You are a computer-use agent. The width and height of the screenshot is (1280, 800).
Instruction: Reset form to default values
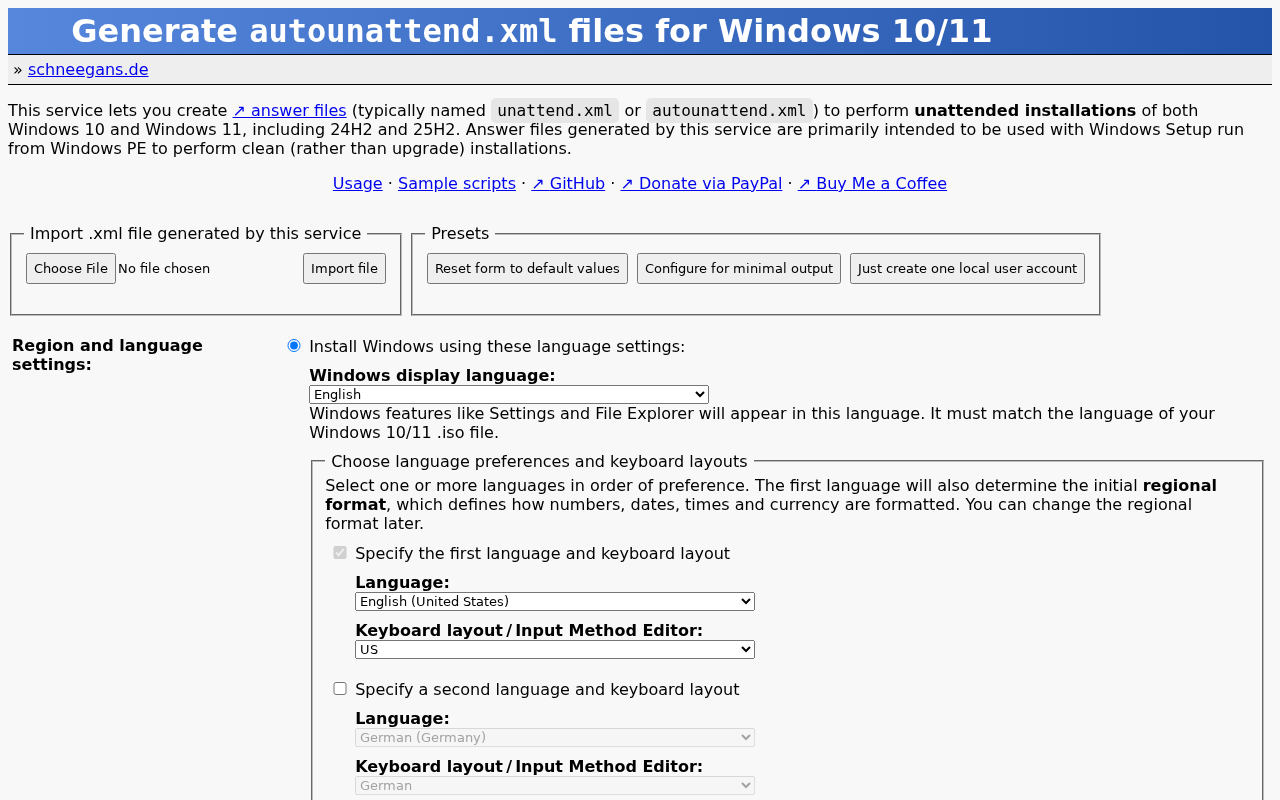[x=527, y=268]
